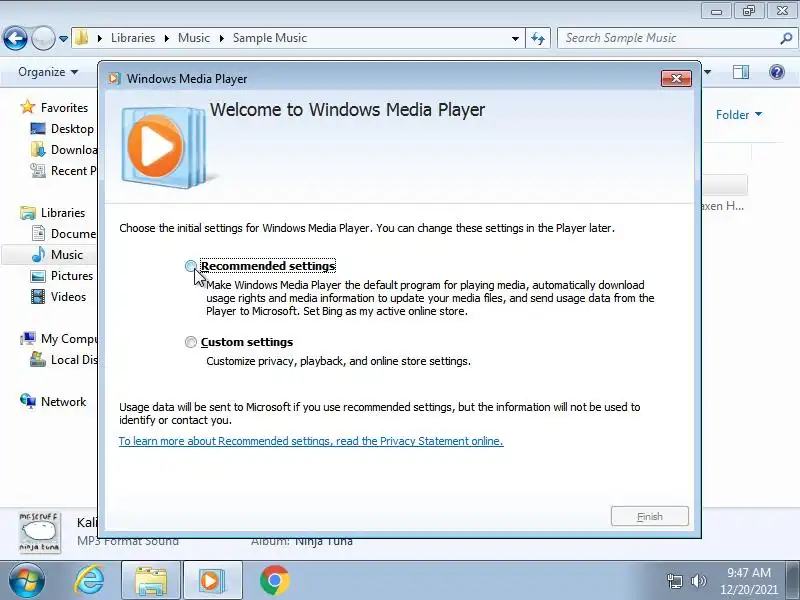This screenshot has width=800, height=600.
Task: Click the Desktop monitor icon
Action: pyautogui.click(x=38, y=129)
